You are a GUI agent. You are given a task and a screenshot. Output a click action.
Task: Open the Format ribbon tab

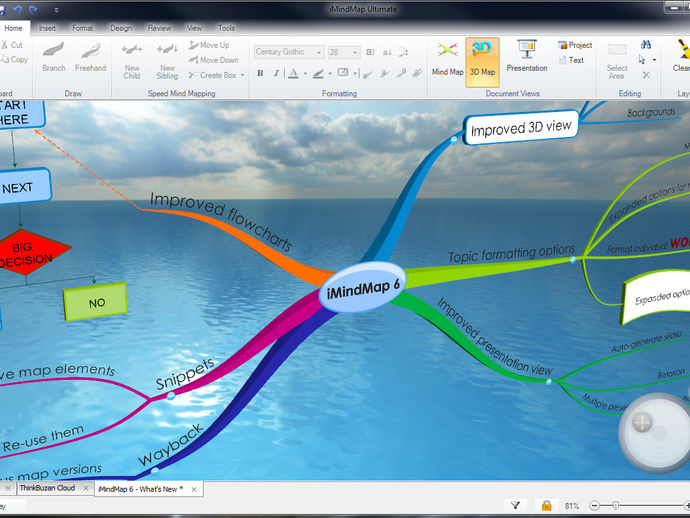[83, 28]
